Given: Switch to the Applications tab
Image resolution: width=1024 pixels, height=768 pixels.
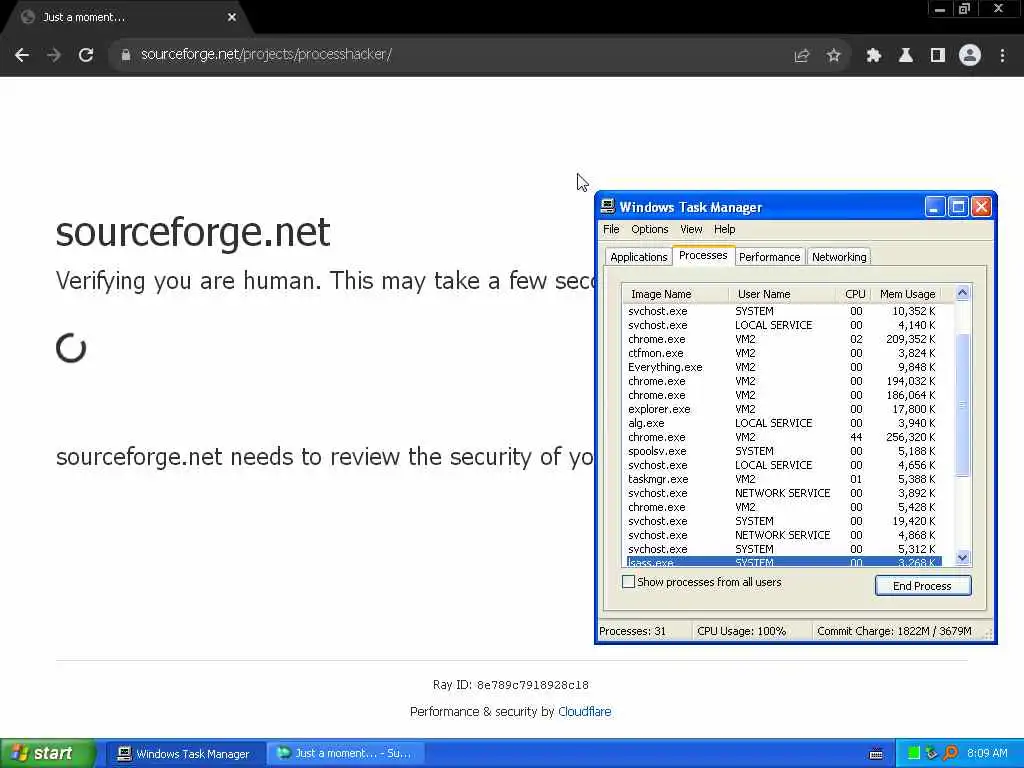Looking at the screenshot, I should pos(638,257).
